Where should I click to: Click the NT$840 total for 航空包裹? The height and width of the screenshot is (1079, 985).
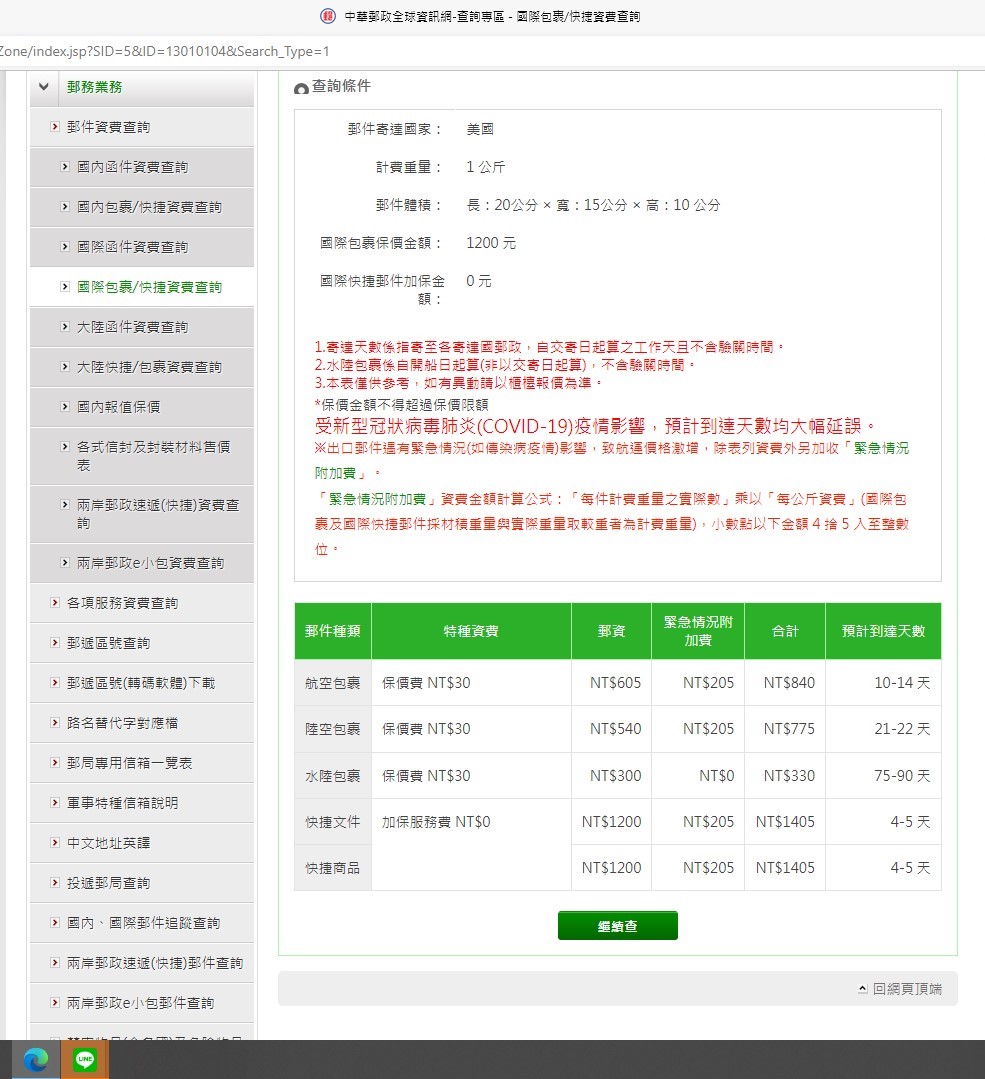[789, 683]
